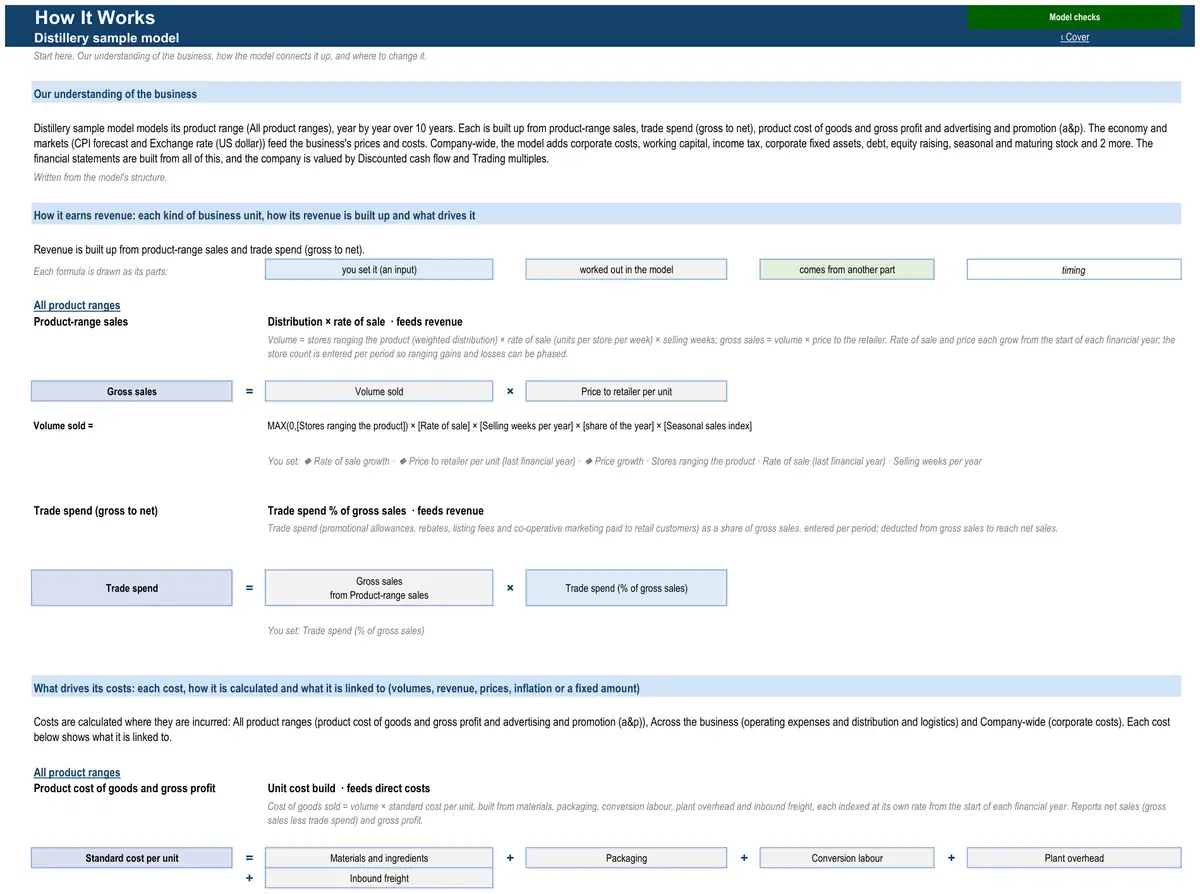This screenshot has height=894, width=1200.
Task: Select the 'Each formula is drawn as its parts:' caption
Action: point(100,272)
